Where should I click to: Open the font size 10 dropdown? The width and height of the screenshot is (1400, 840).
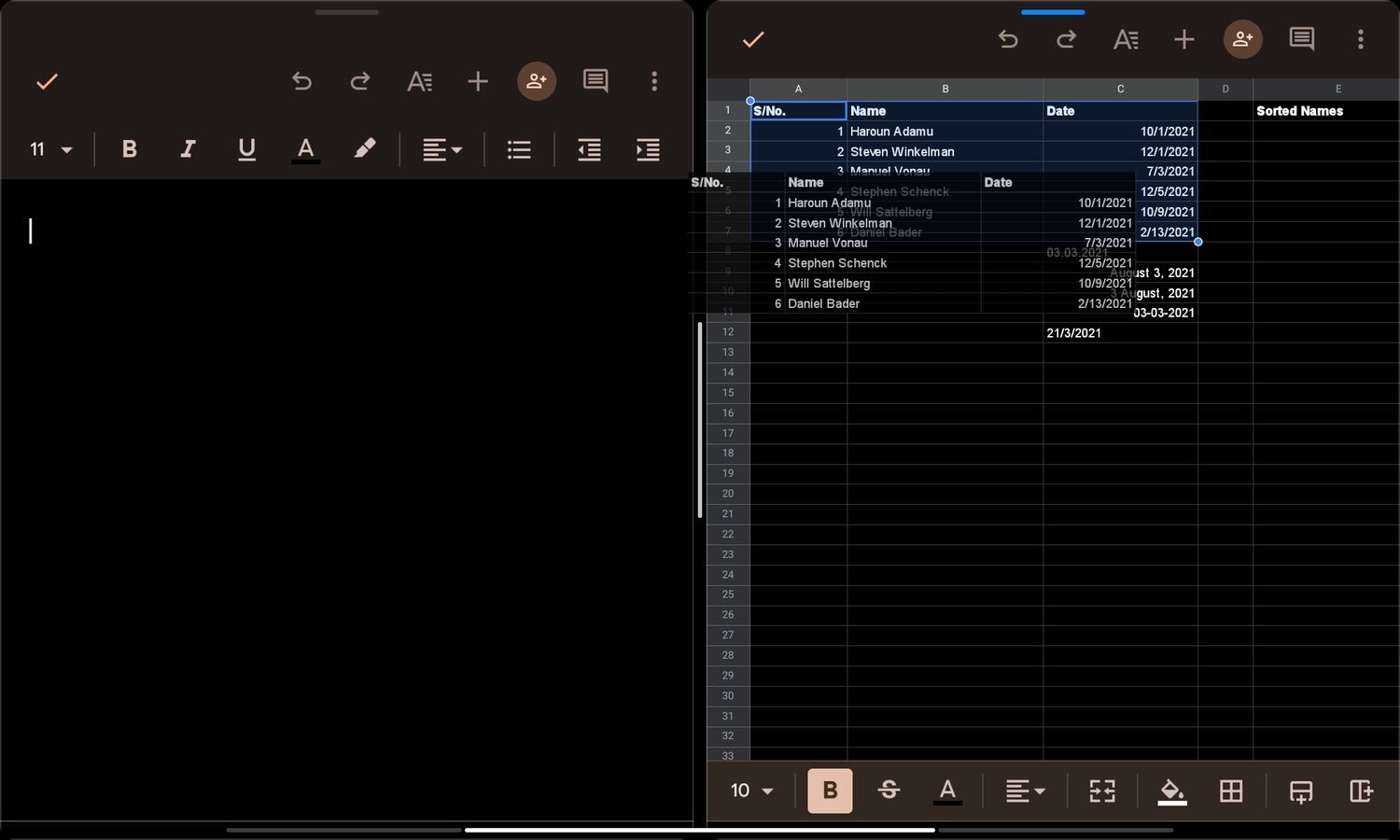coord(752,791)
